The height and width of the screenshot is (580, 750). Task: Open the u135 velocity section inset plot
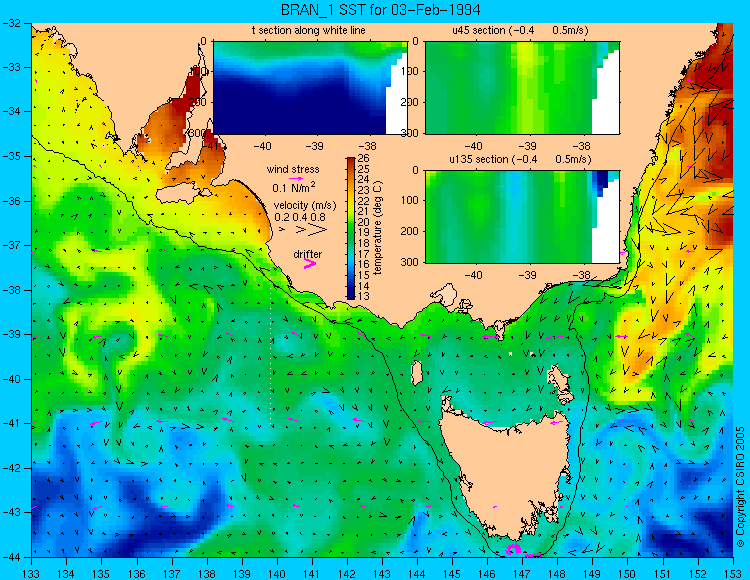click(522, 217)
